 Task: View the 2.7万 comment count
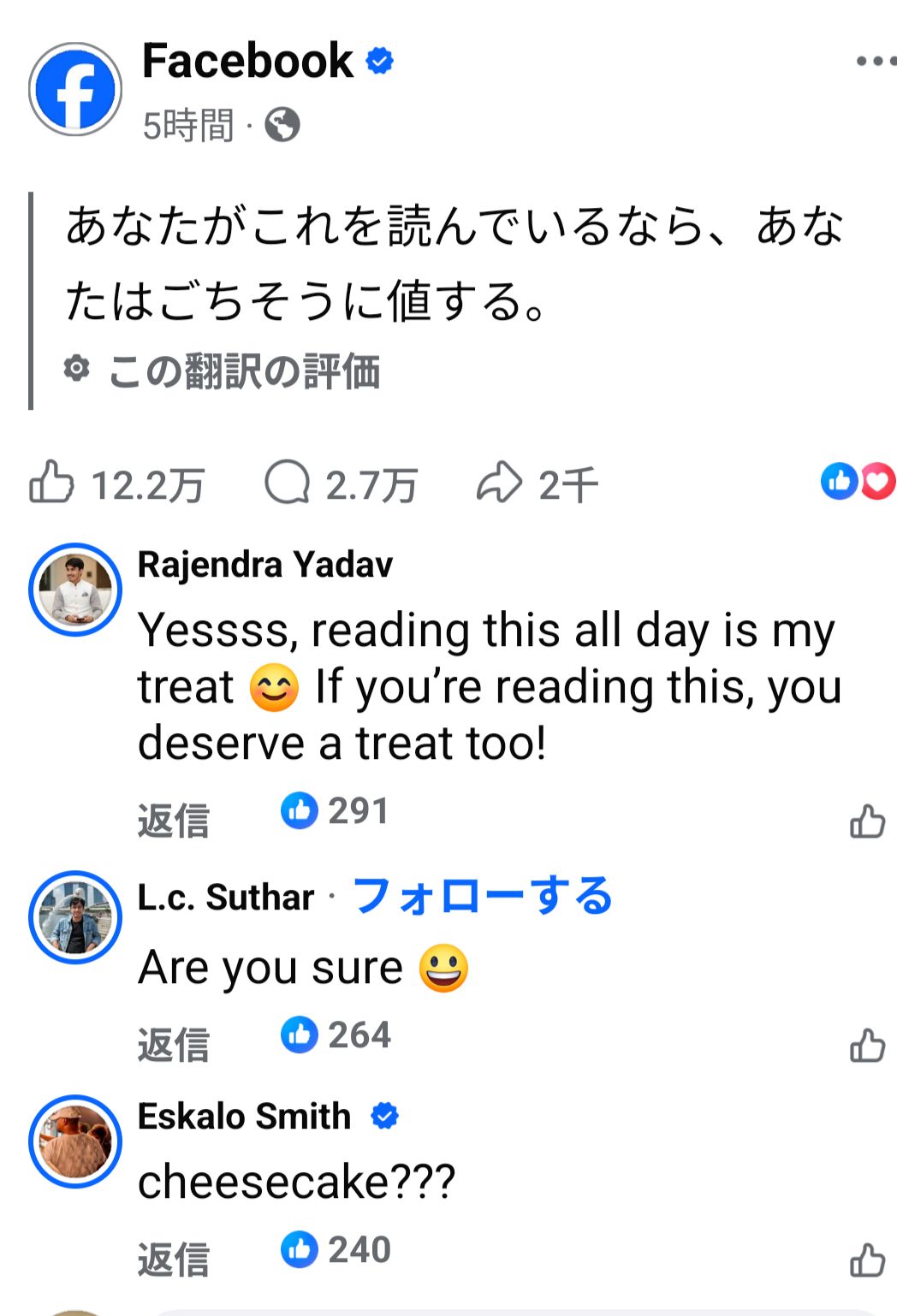coord(370,483)
